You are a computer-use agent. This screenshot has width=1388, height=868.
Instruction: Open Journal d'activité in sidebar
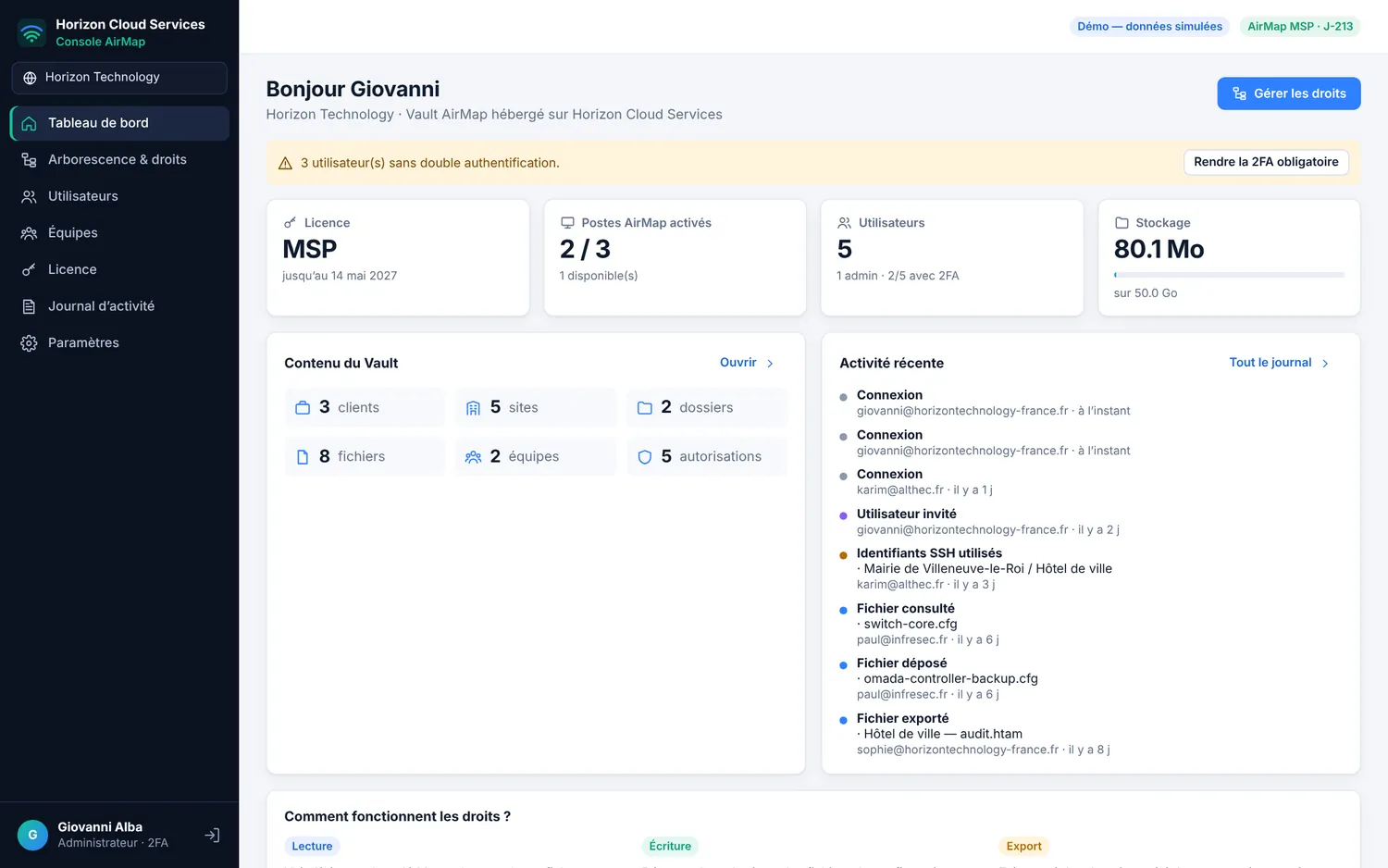[x=120, y=306]
